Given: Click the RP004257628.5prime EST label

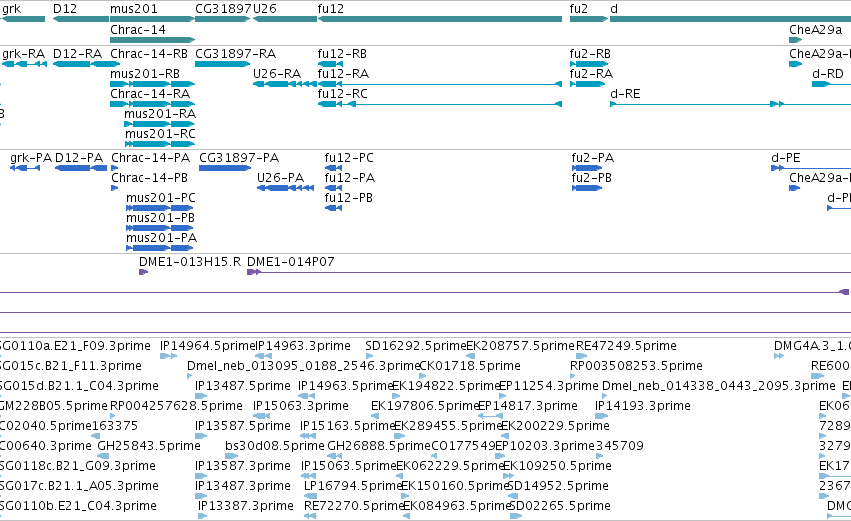Looking at the screenshot, I should click(176, 406).
